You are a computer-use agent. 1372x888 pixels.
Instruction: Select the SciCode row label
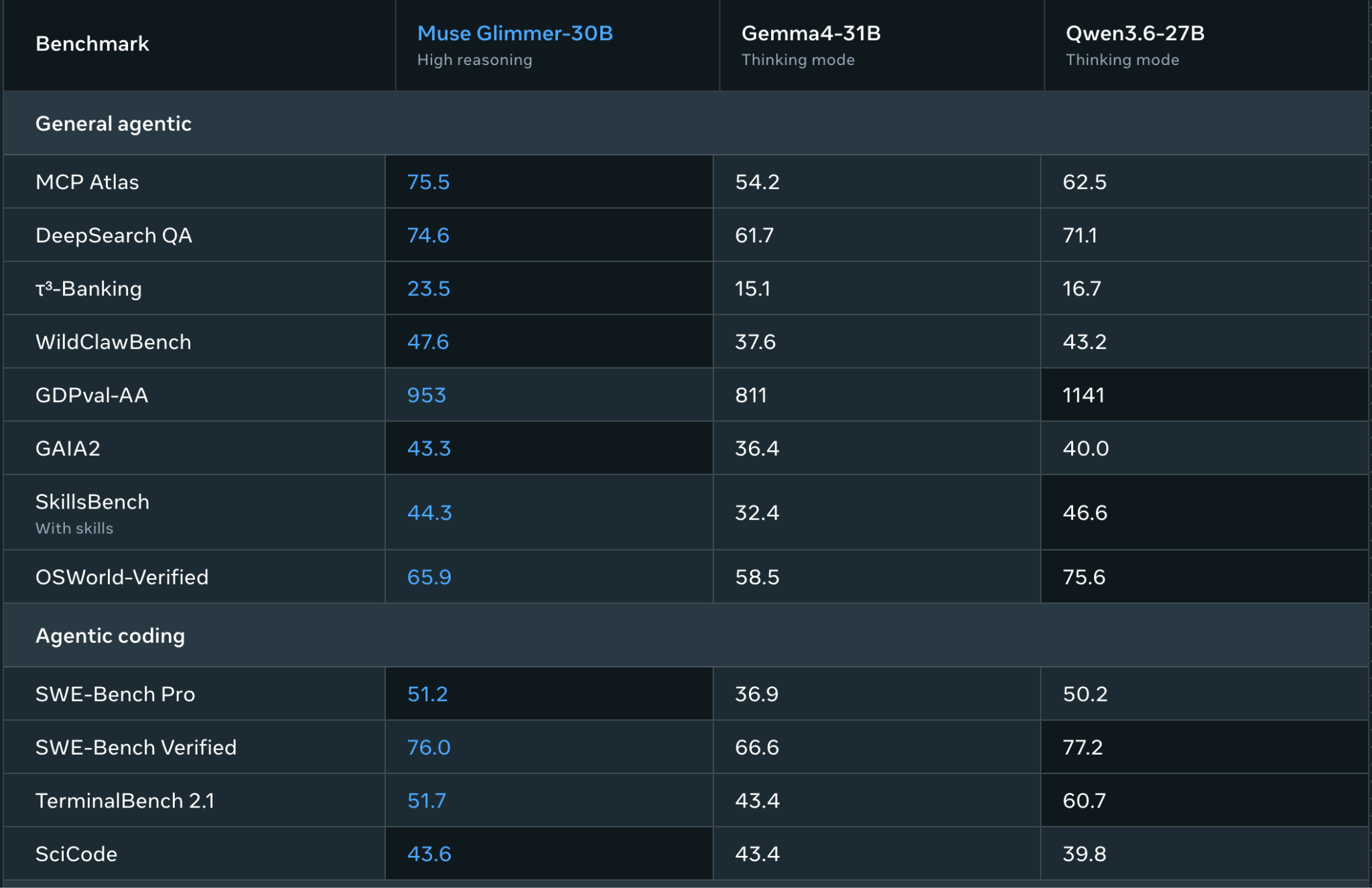76,854
